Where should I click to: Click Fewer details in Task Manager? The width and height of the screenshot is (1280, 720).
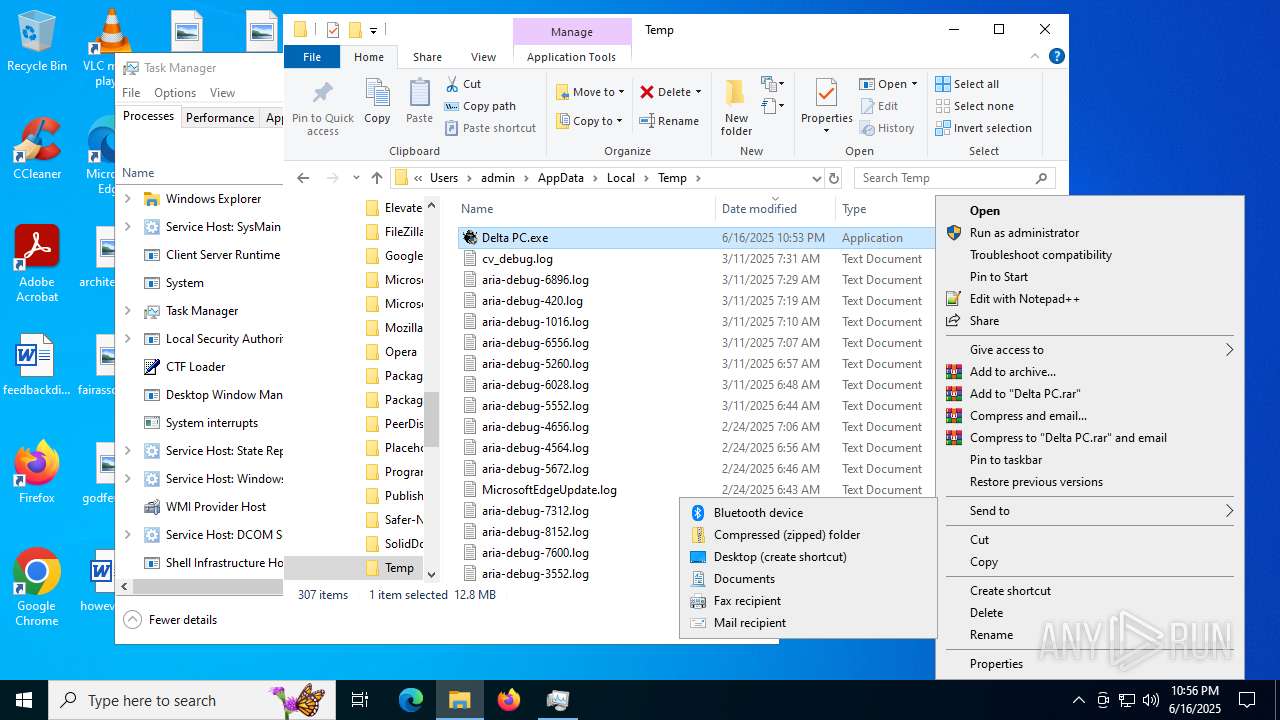[171, 620]
